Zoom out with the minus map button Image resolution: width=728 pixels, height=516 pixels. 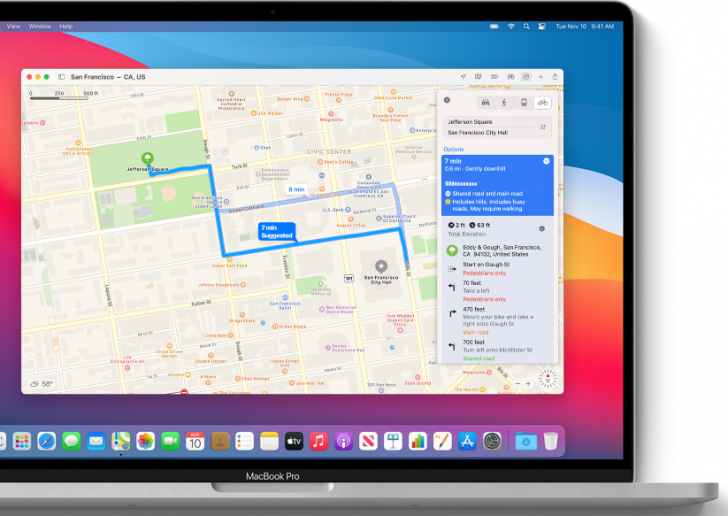point(518,384)
